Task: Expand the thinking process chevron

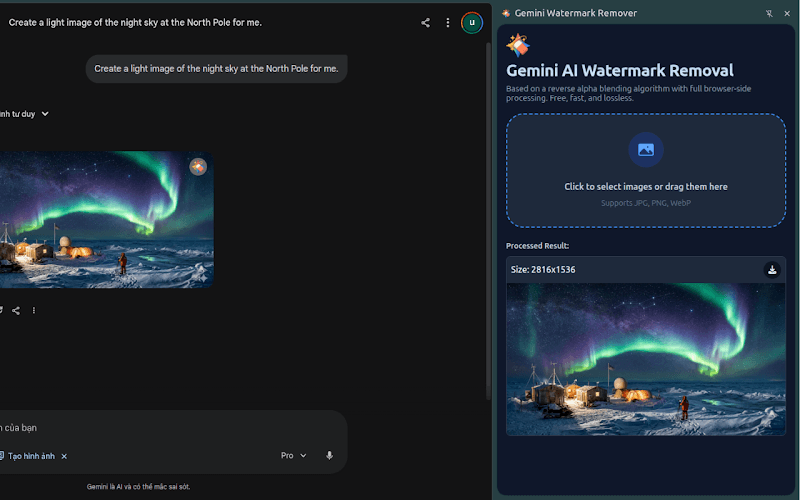Action: tap(45, 114)
